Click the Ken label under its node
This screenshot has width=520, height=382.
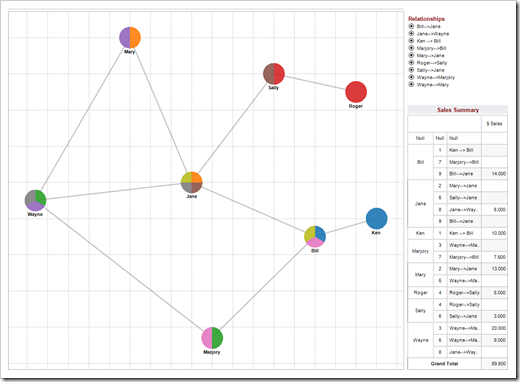(x=376, y=233)
